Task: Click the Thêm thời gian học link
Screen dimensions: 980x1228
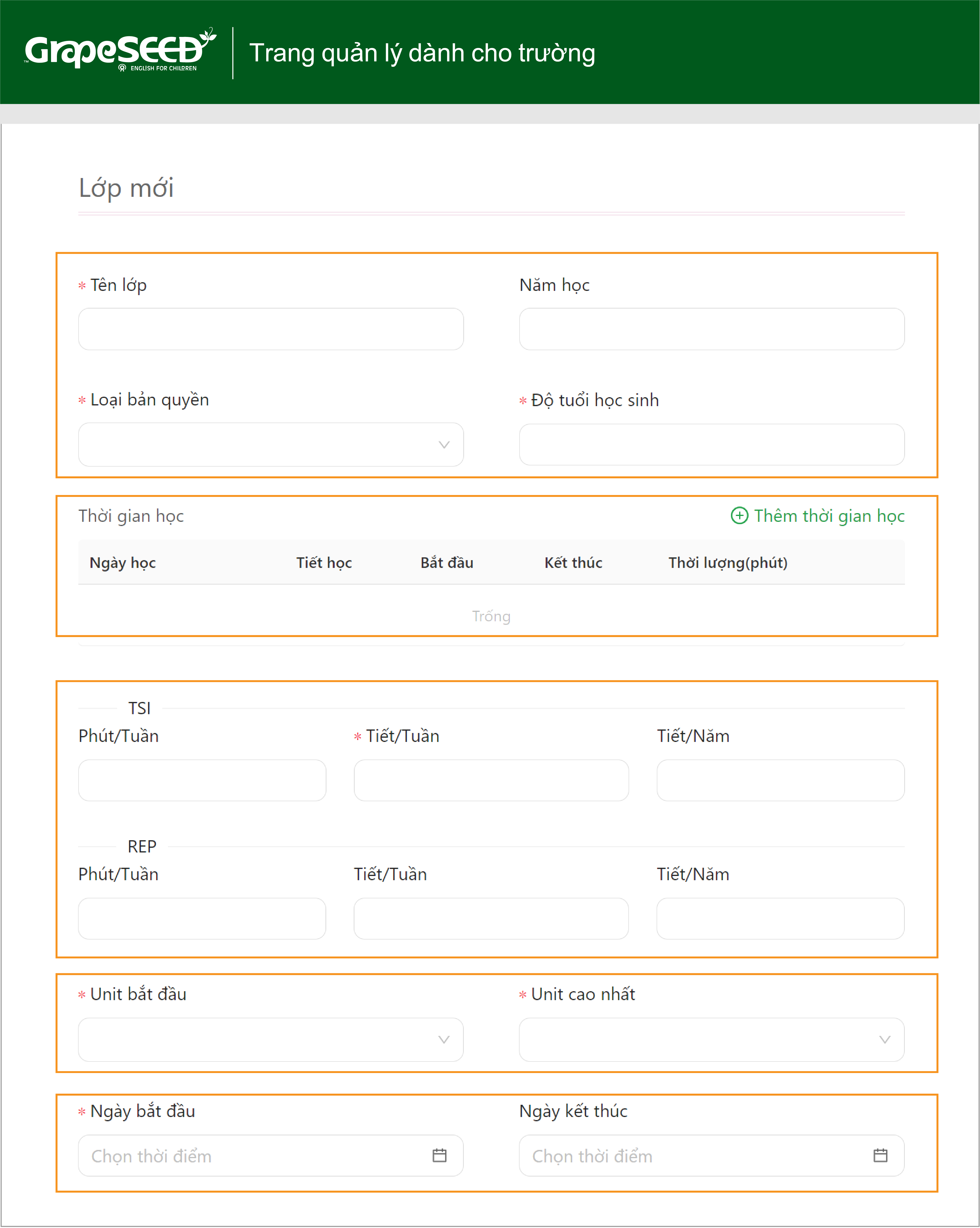Action: click(x=818, y=515)
